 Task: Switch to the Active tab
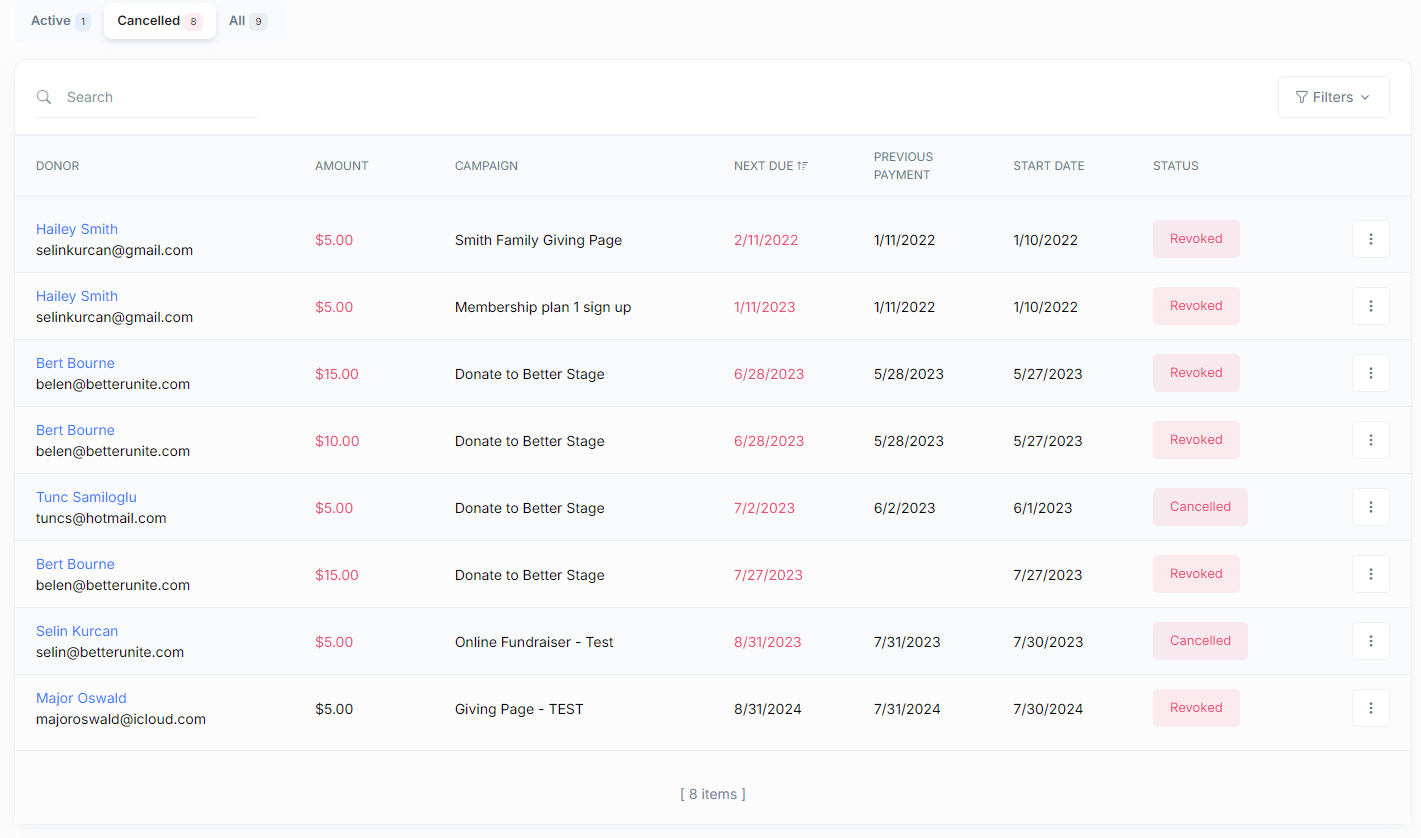tap(60, 20)
